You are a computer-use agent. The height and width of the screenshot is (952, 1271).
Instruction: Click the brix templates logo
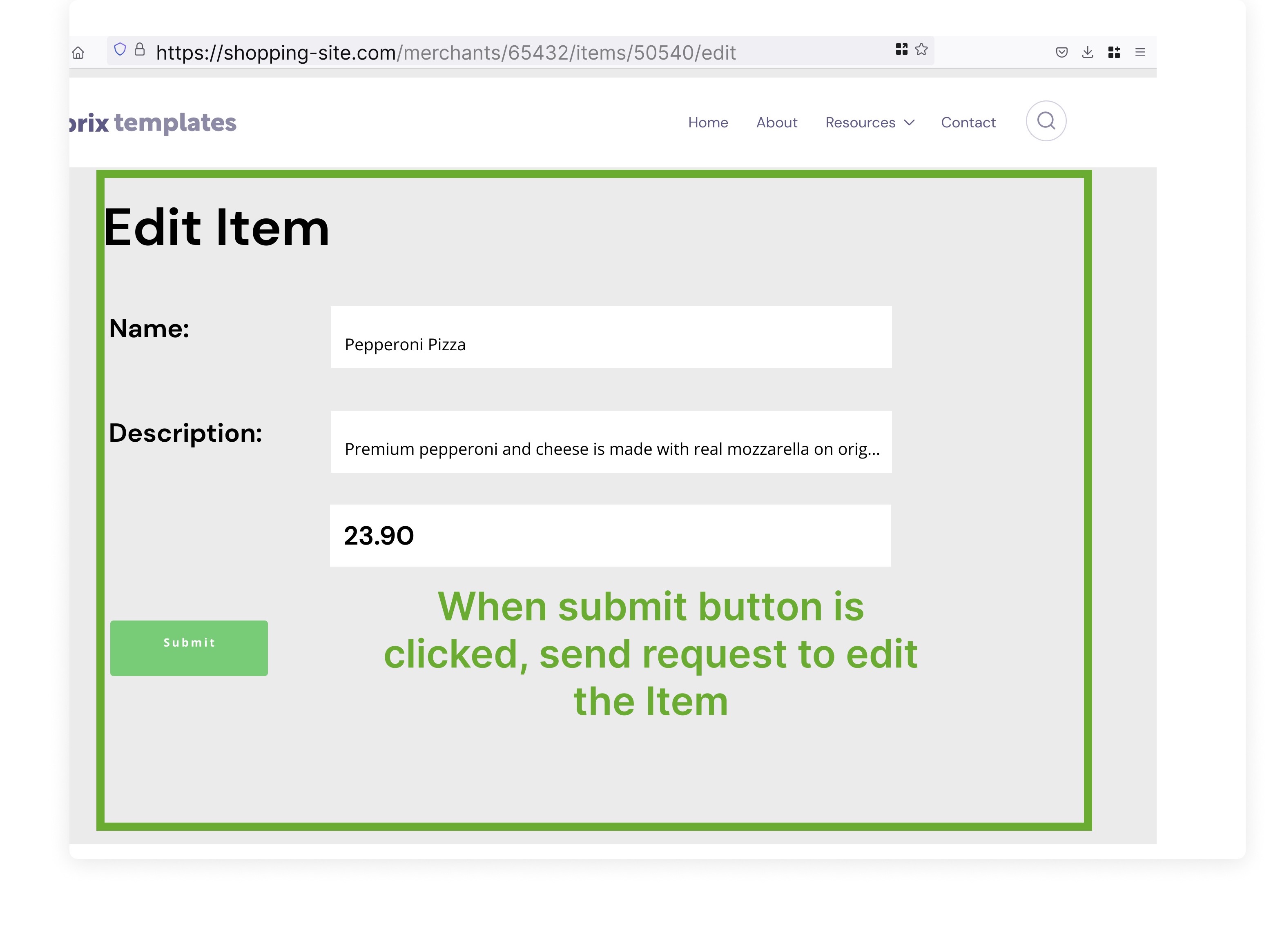click(152, 122)
